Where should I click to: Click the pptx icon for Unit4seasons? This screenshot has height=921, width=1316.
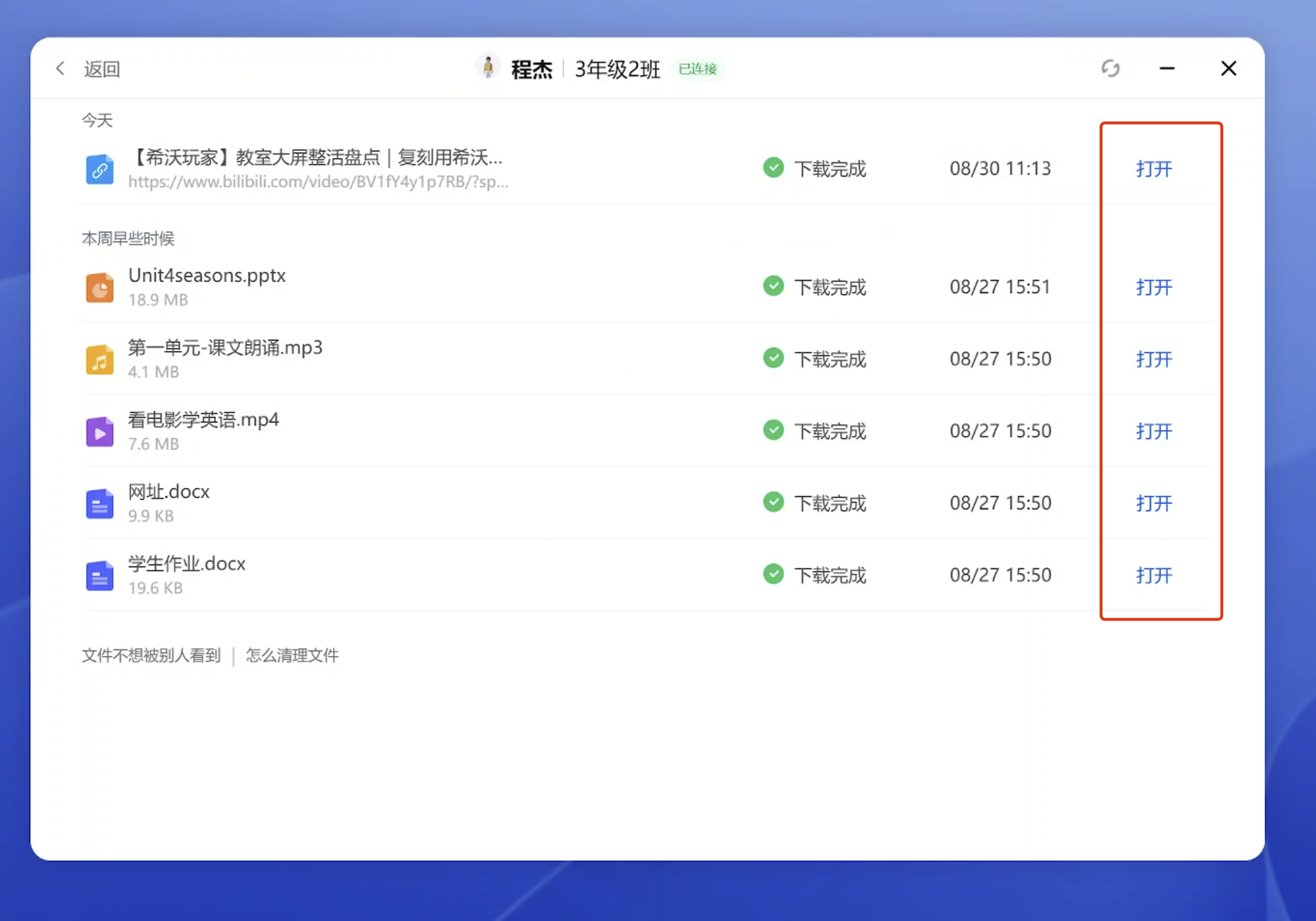pyautogui.click(x=100, y=287)
